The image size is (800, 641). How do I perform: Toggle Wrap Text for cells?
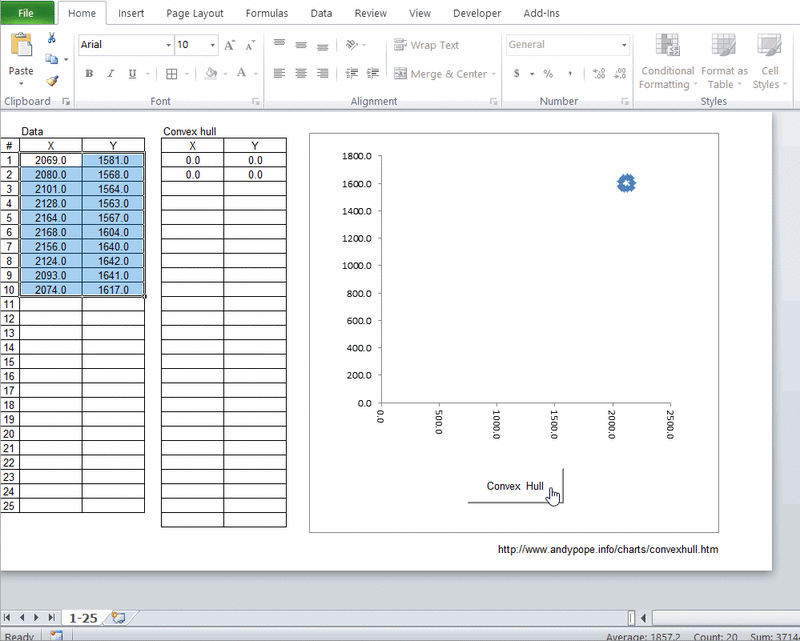click(x=427, y=45)
